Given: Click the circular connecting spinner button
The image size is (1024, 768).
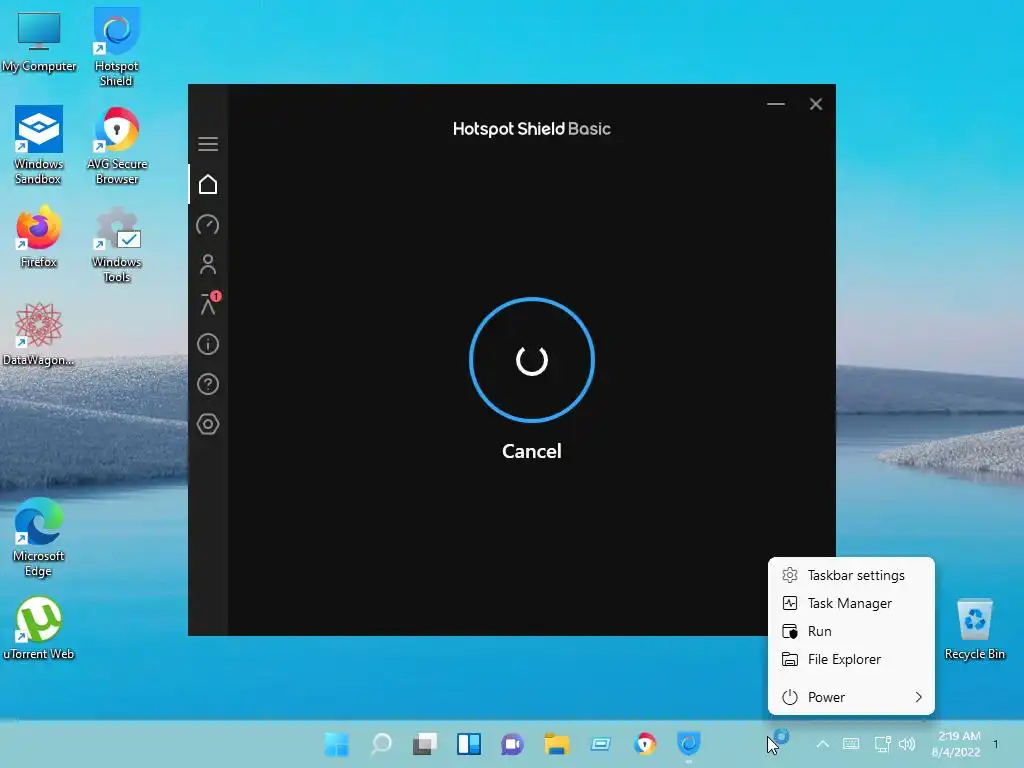Looking at the screenshot, I should (532, 360).
